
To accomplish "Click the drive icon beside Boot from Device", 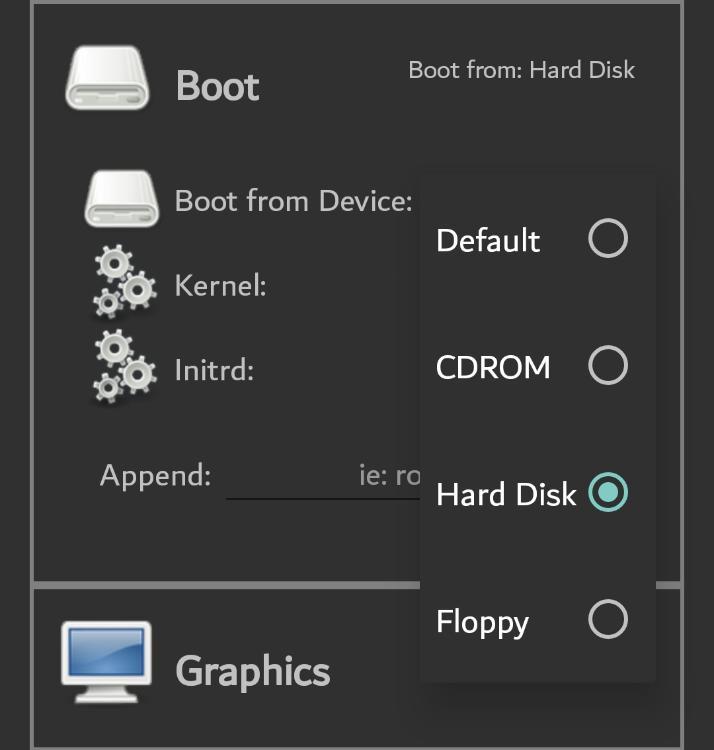I will [121, 199].
